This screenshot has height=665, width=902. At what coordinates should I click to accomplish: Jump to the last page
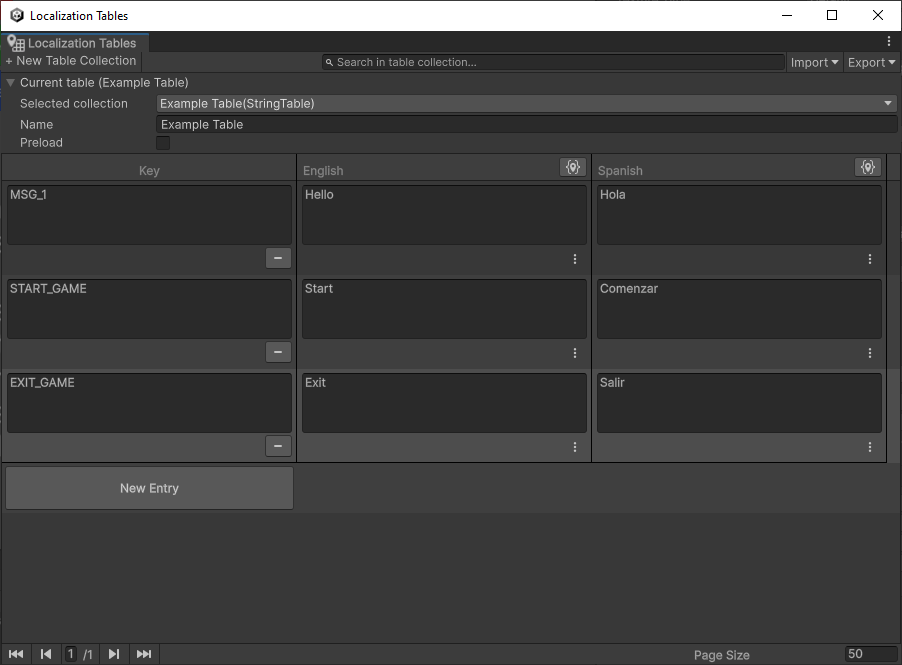pos(144,654)
